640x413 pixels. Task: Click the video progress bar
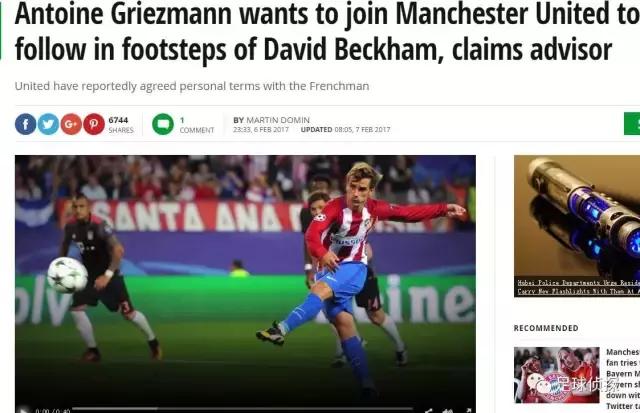point(242,408)
